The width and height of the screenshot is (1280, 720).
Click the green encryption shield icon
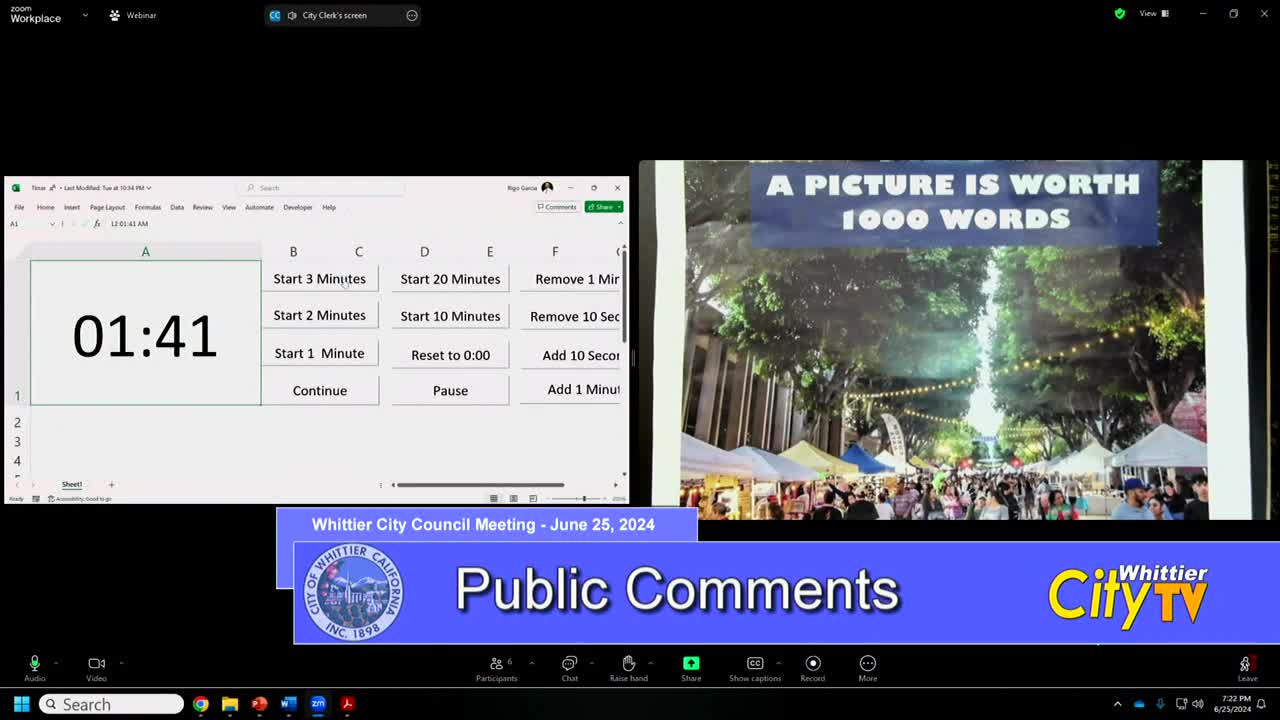(1119, 14)
